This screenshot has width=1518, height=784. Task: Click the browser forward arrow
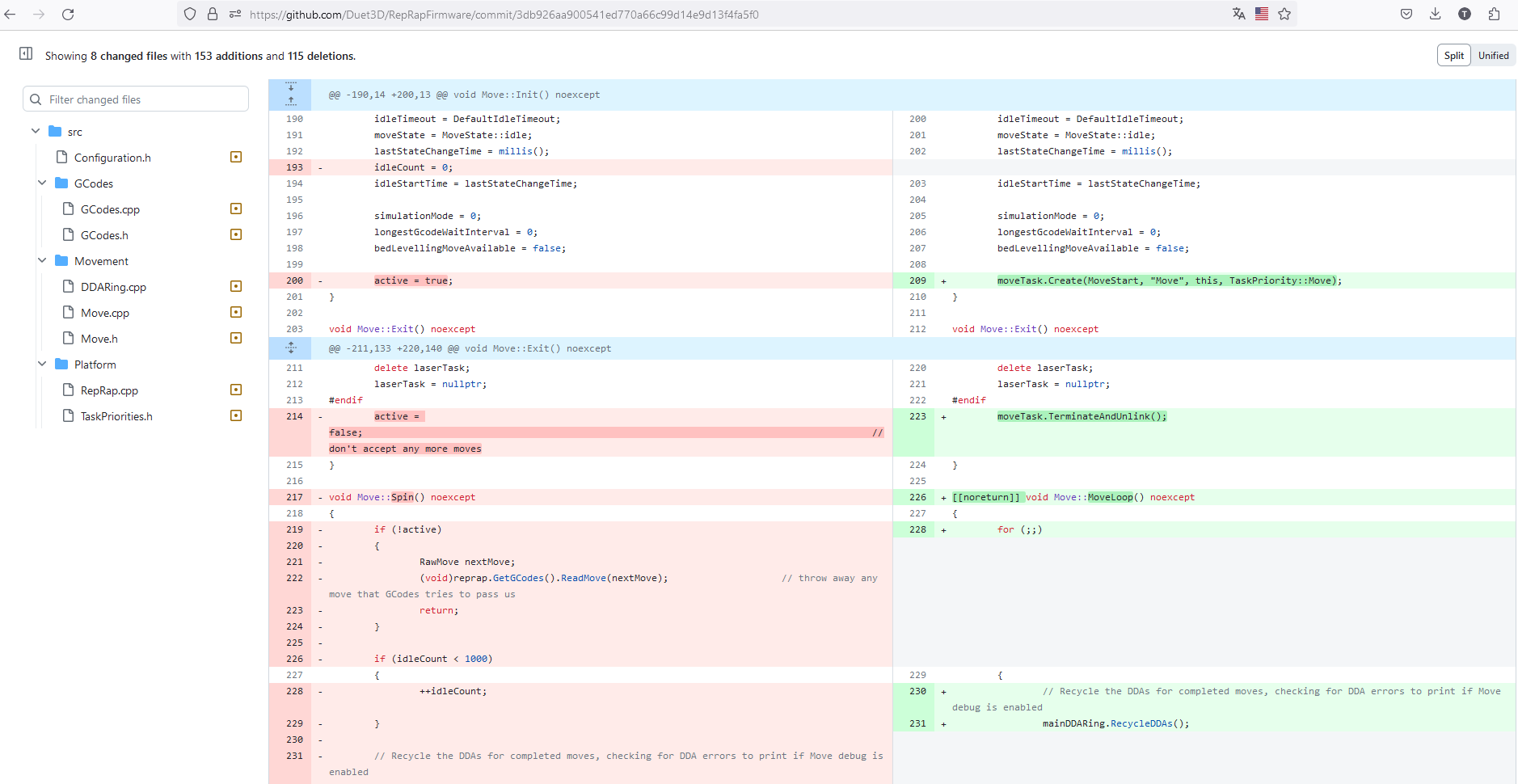coord(39,14)
